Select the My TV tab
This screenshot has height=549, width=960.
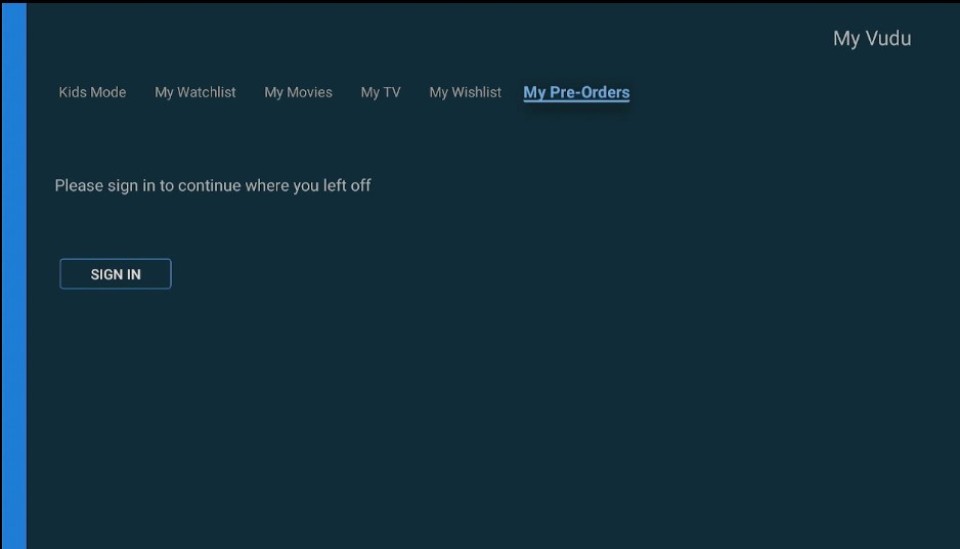coord(380,92)
